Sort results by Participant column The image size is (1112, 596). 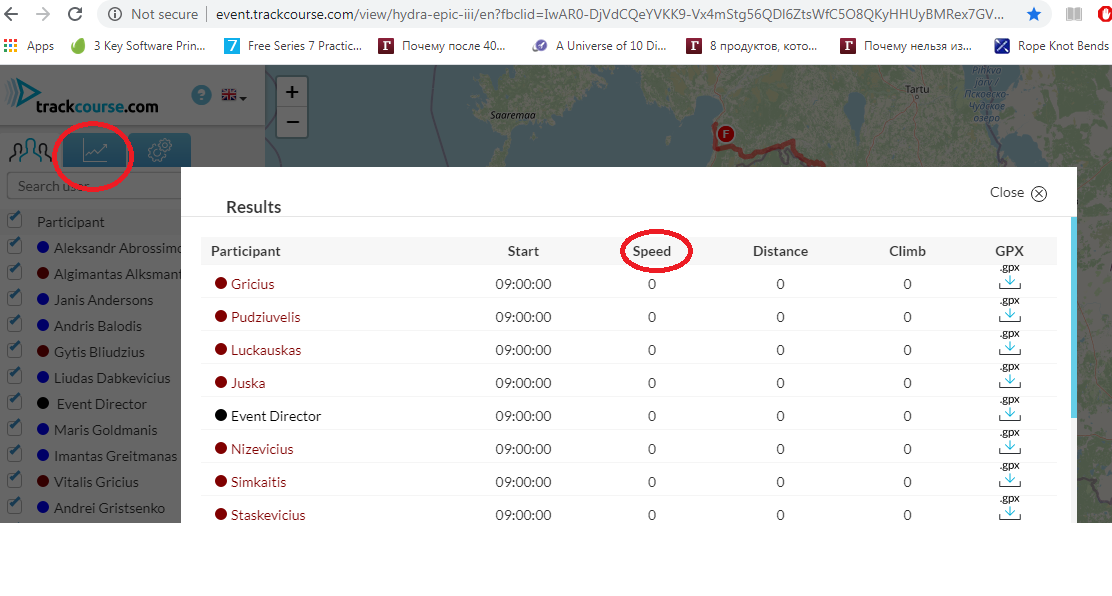click(245, 251)
